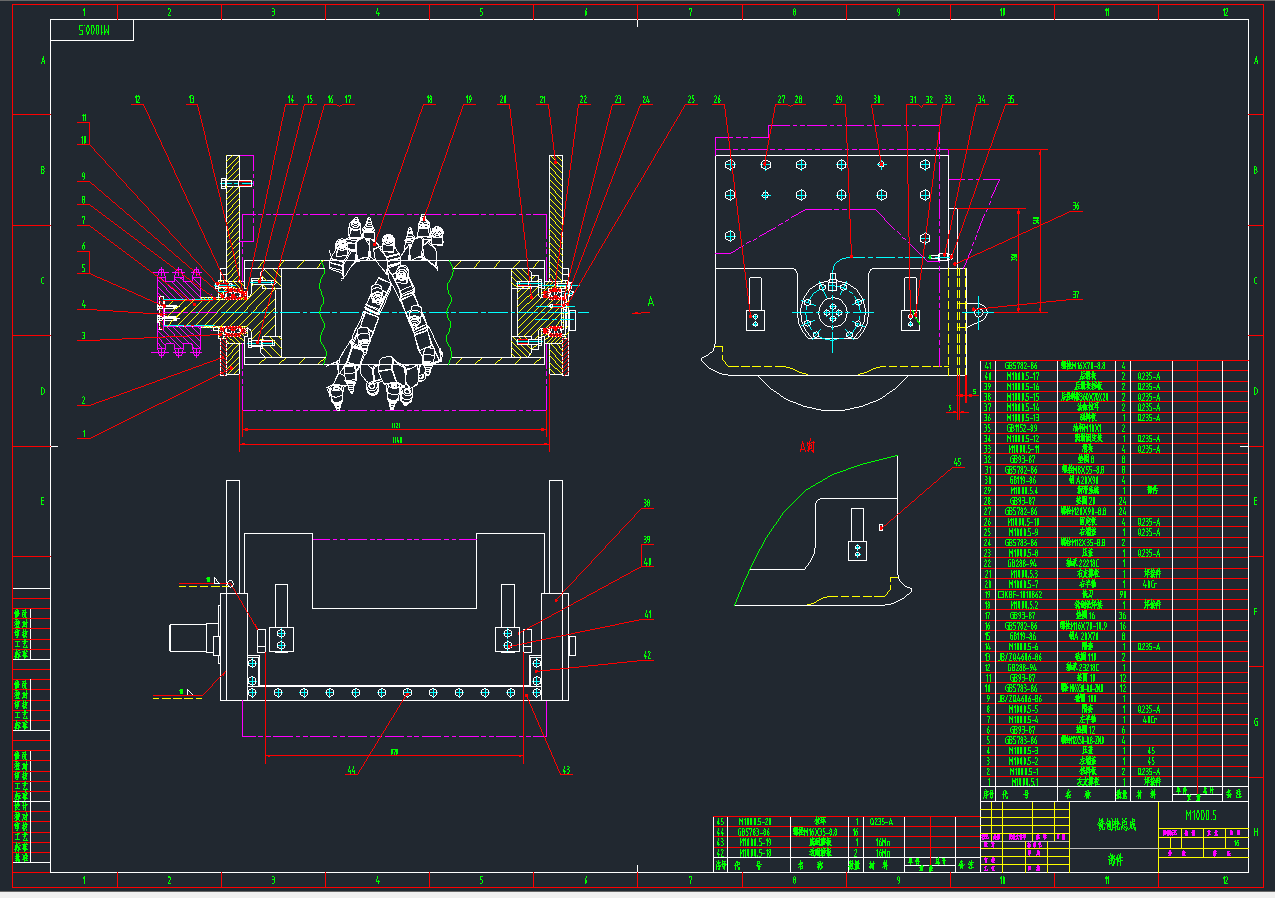Click callout balloon number 4
This screenshot has width=1275, height=898.
click(85, 304)
